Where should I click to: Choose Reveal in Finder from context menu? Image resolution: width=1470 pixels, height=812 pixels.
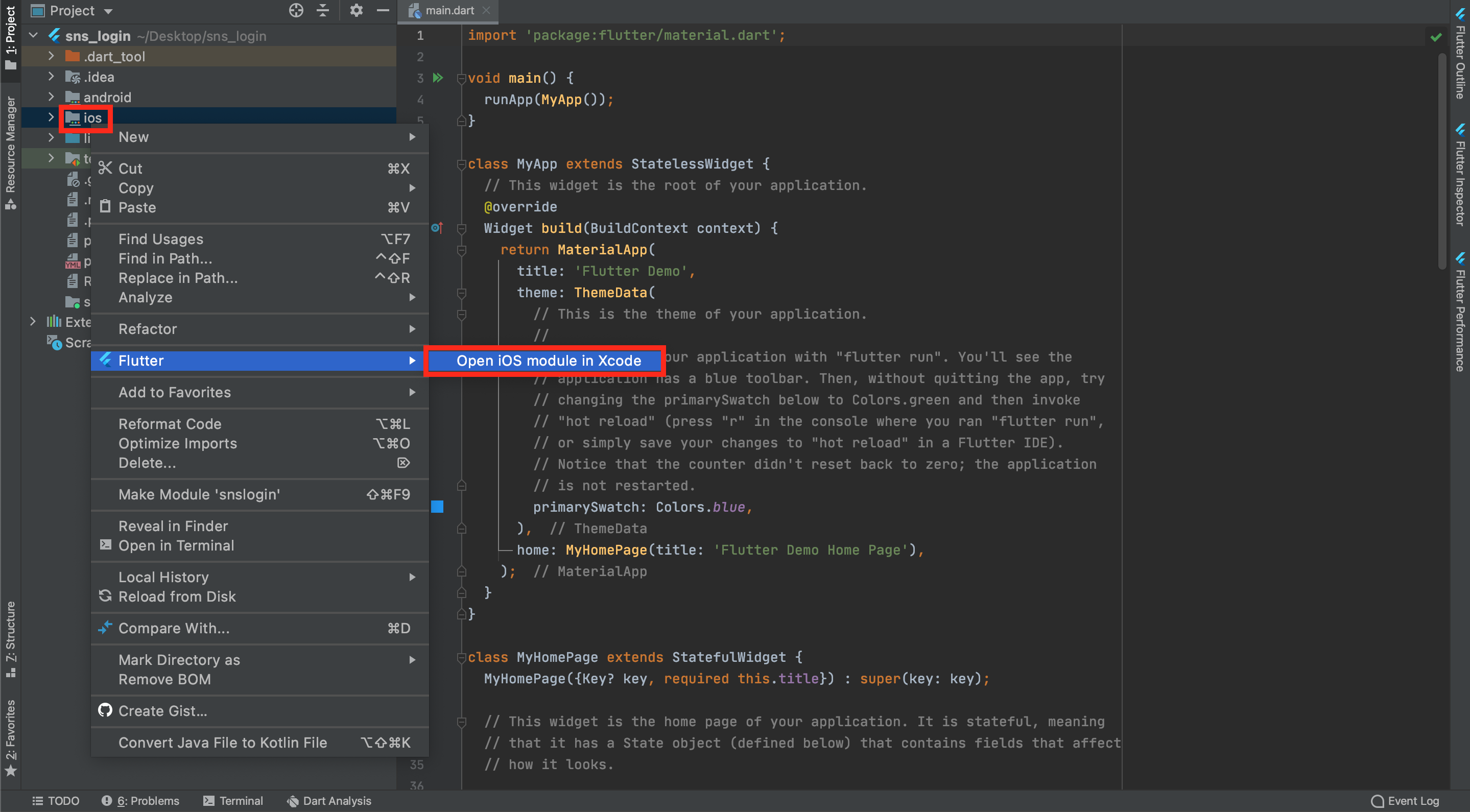tap(173, 526)
